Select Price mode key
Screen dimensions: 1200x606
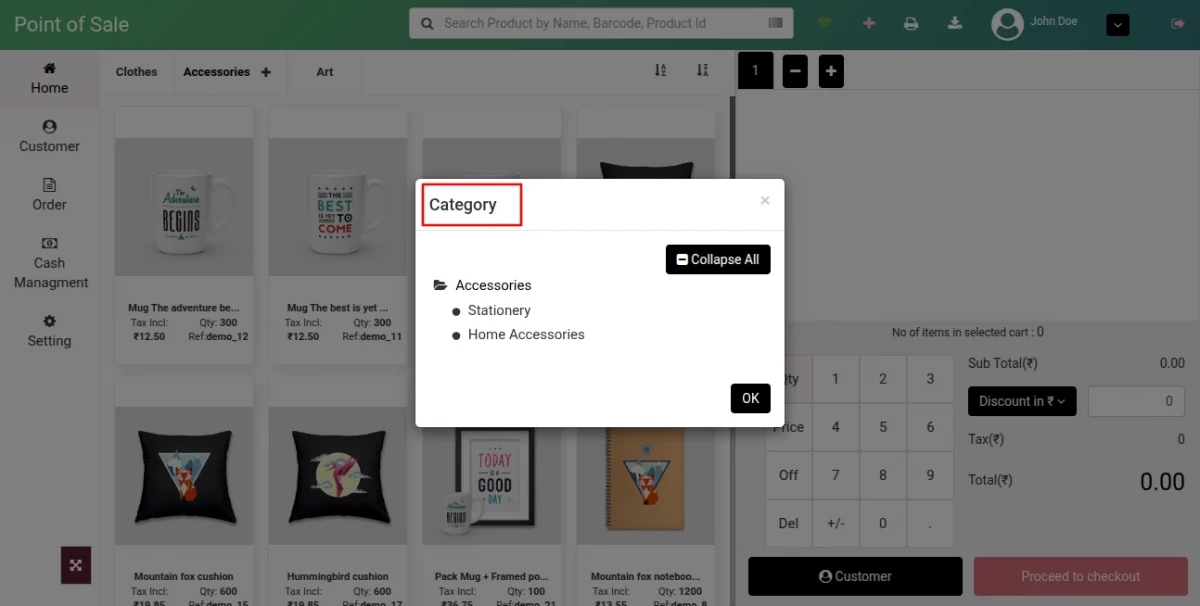click(x=789, y=427)
